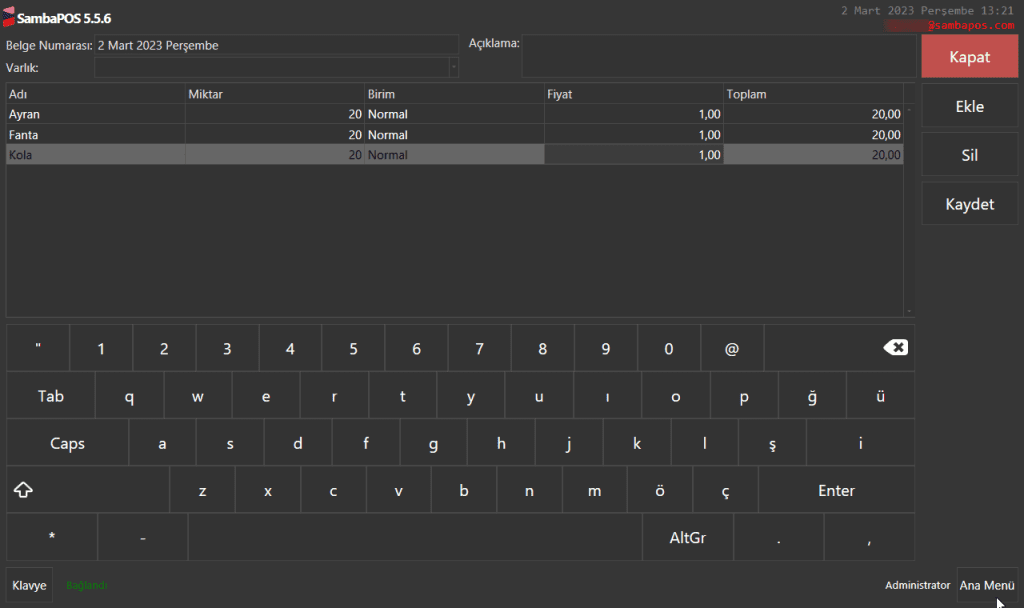This screenshot has height=608, width=1024.
Task: Open Ana Menü
Action: click(987, 585)
